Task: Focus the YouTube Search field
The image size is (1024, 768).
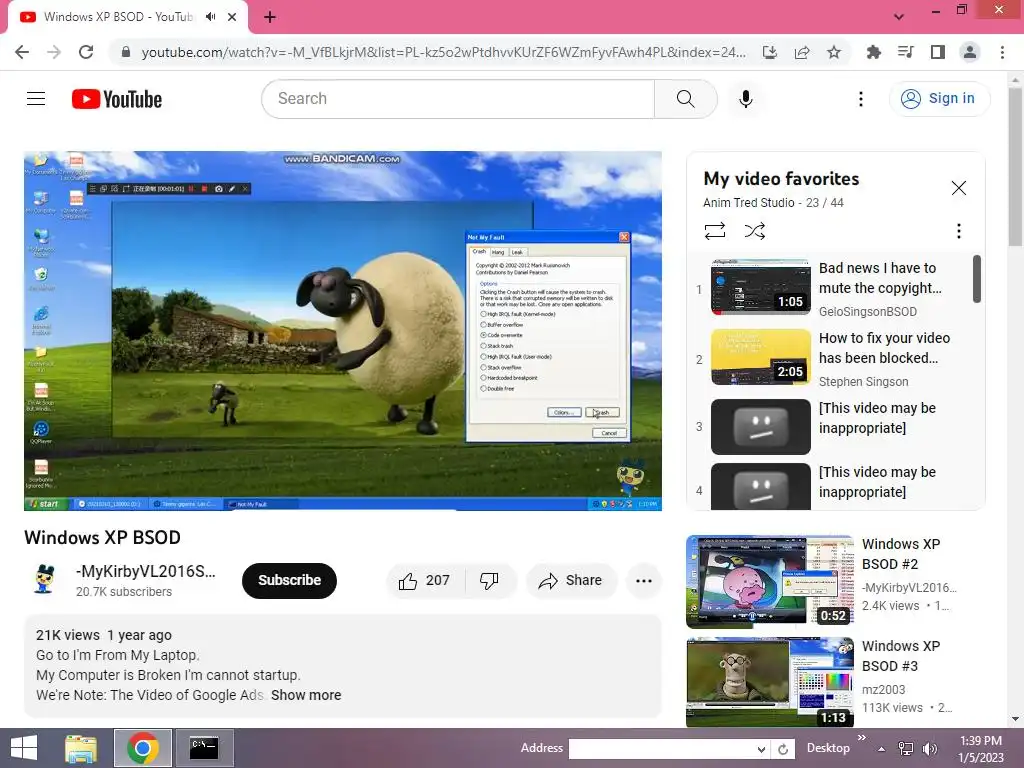Action: tap(458, 99)
